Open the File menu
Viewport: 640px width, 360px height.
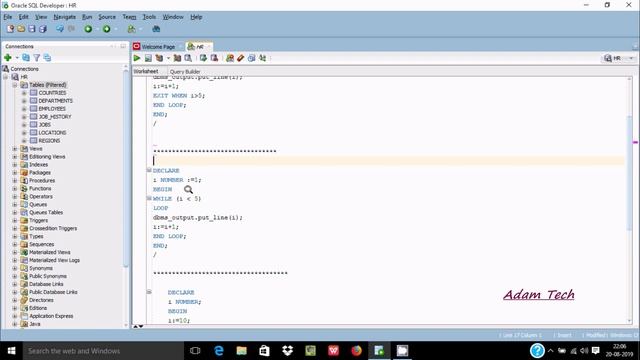[8, 17]
